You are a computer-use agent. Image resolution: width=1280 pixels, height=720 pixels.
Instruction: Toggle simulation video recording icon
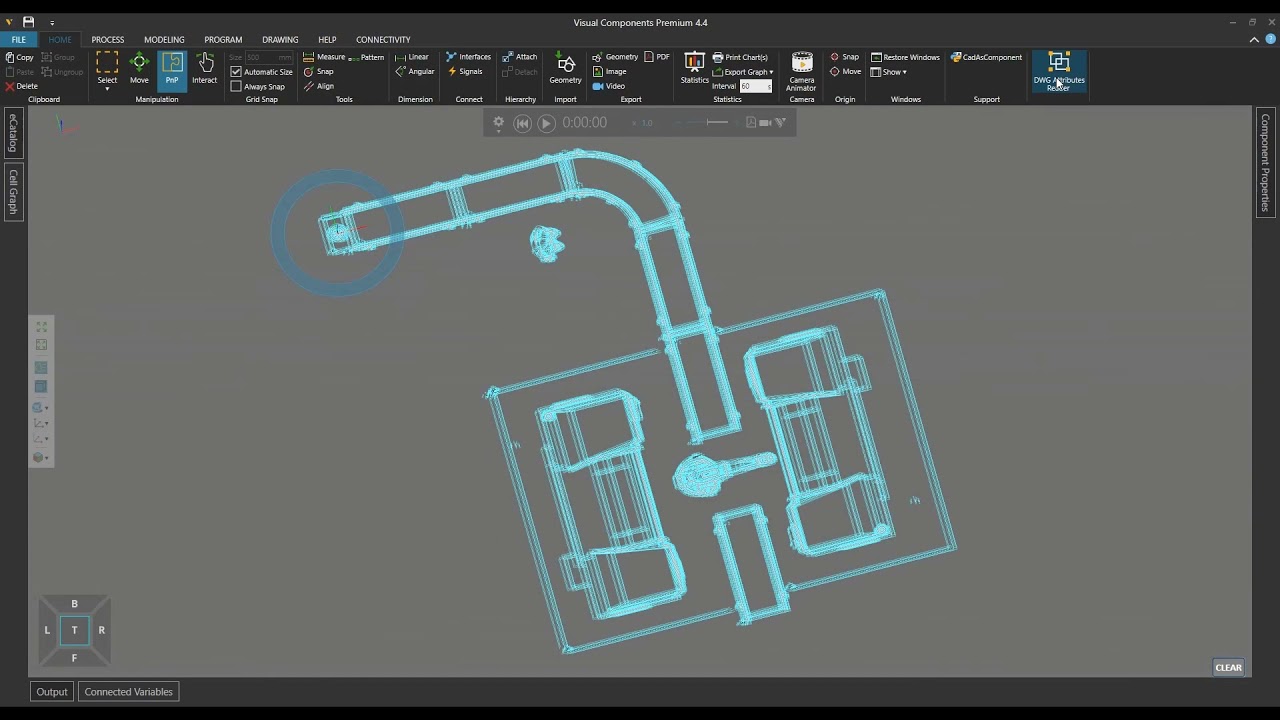click(765, 122)
